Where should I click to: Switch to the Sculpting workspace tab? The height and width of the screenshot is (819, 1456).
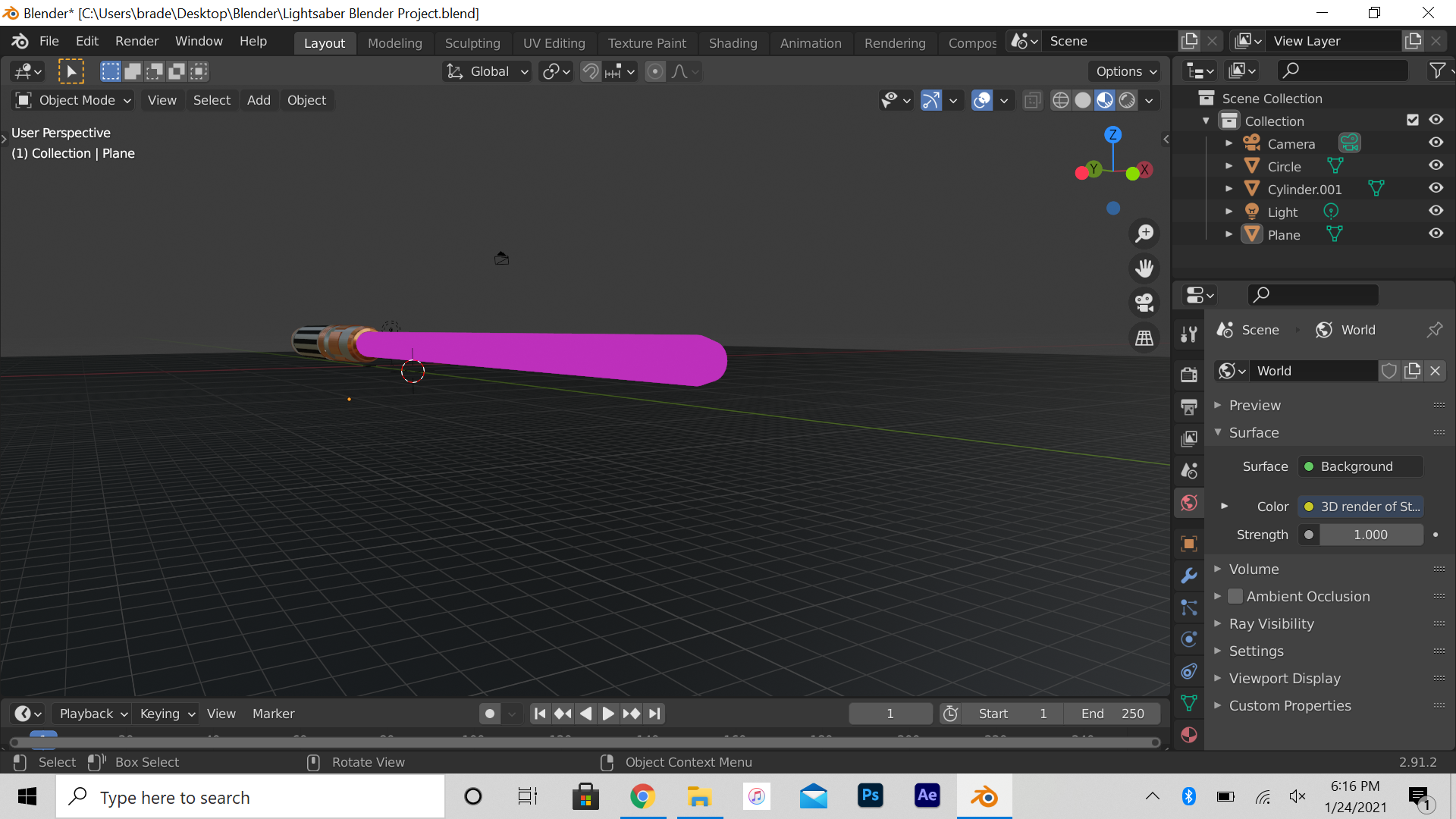pos(472,43)
